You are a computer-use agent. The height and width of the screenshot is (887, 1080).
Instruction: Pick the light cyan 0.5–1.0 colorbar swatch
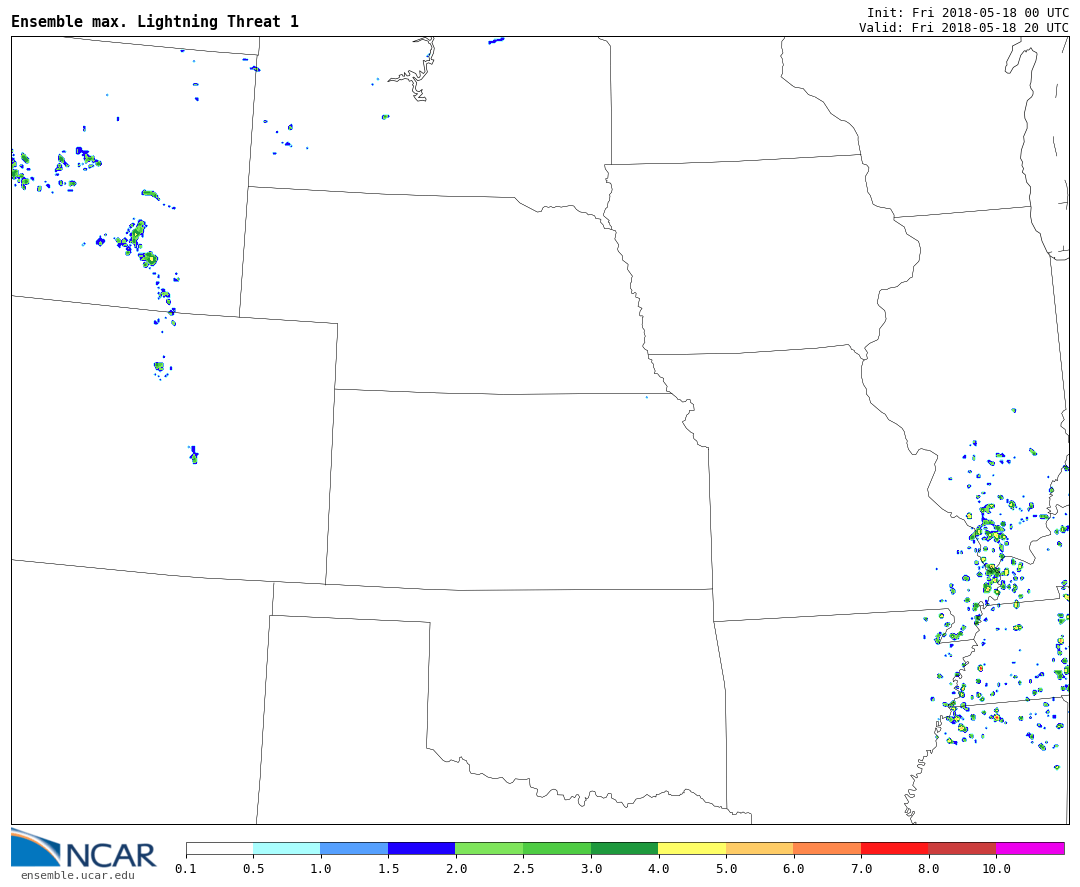(287, 848)
